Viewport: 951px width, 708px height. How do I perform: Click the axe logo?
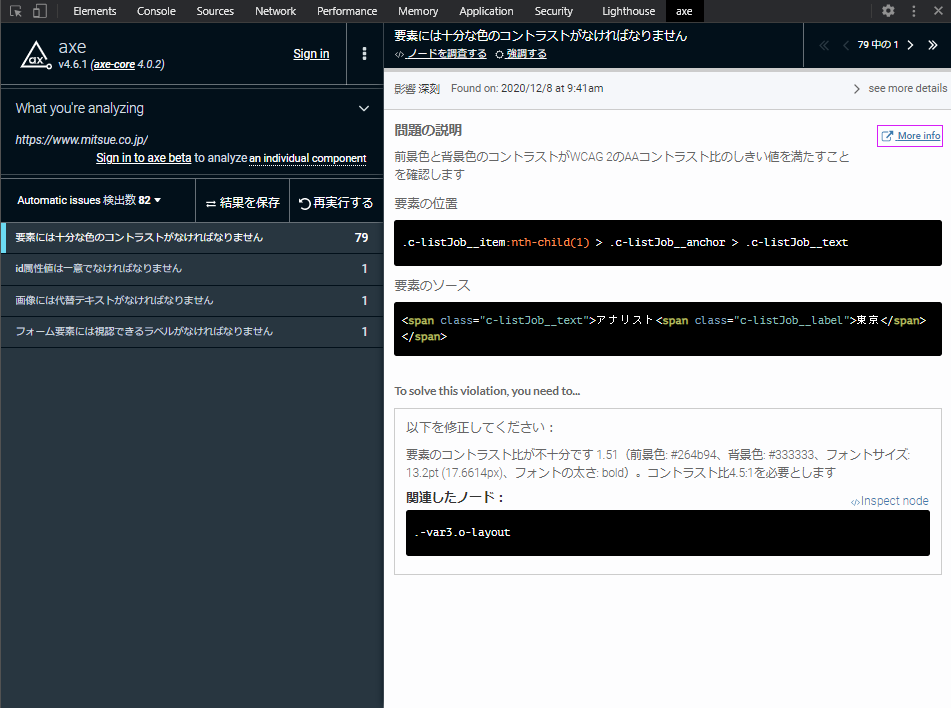tap(36, 55)
